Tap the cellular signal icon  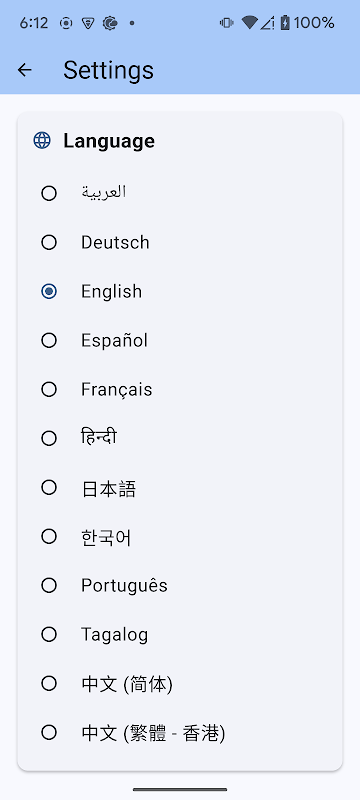[x=268, y=23]
